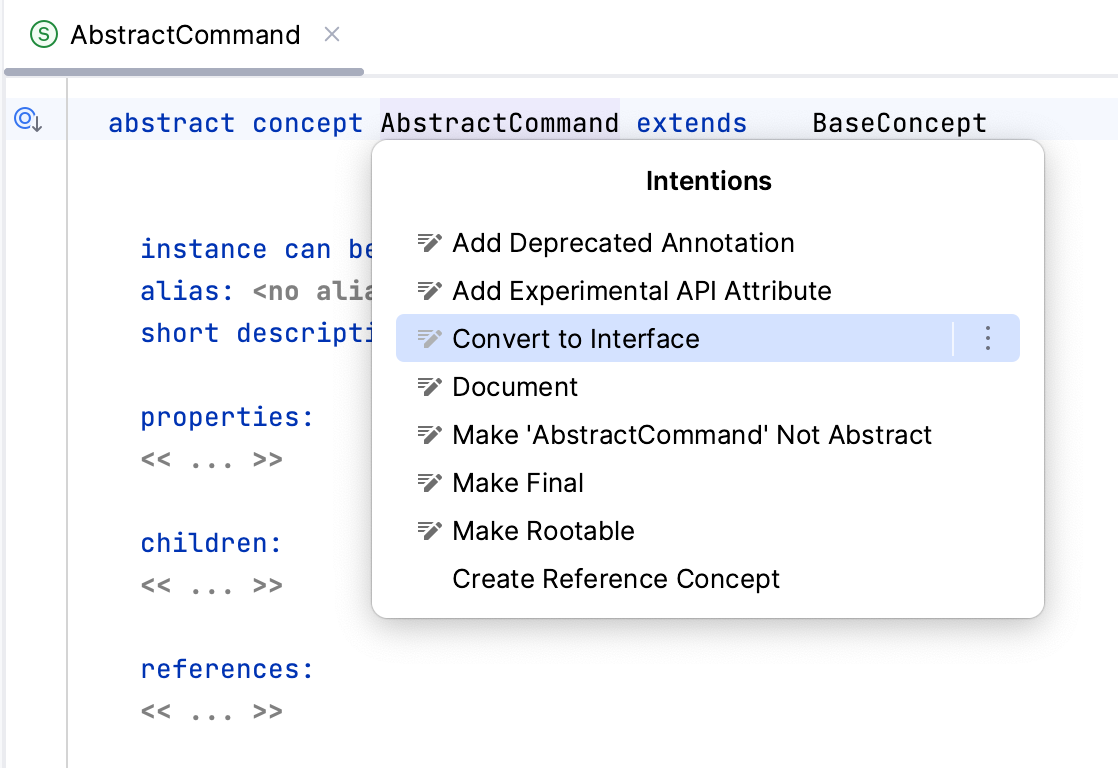
Task: Click the pencil icon beside Add Deprecated Annotation
Action: 429,243
